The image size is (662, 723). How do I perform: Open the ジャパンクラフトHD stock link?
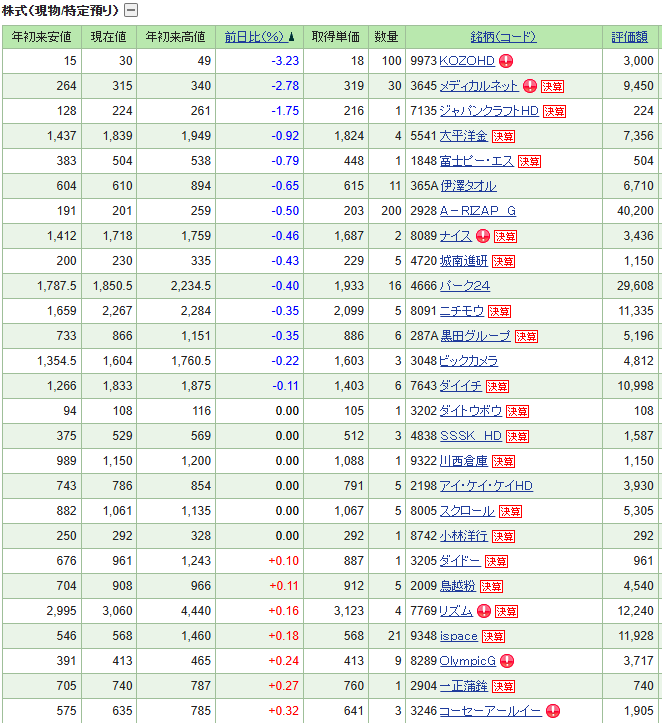(489, 111)
